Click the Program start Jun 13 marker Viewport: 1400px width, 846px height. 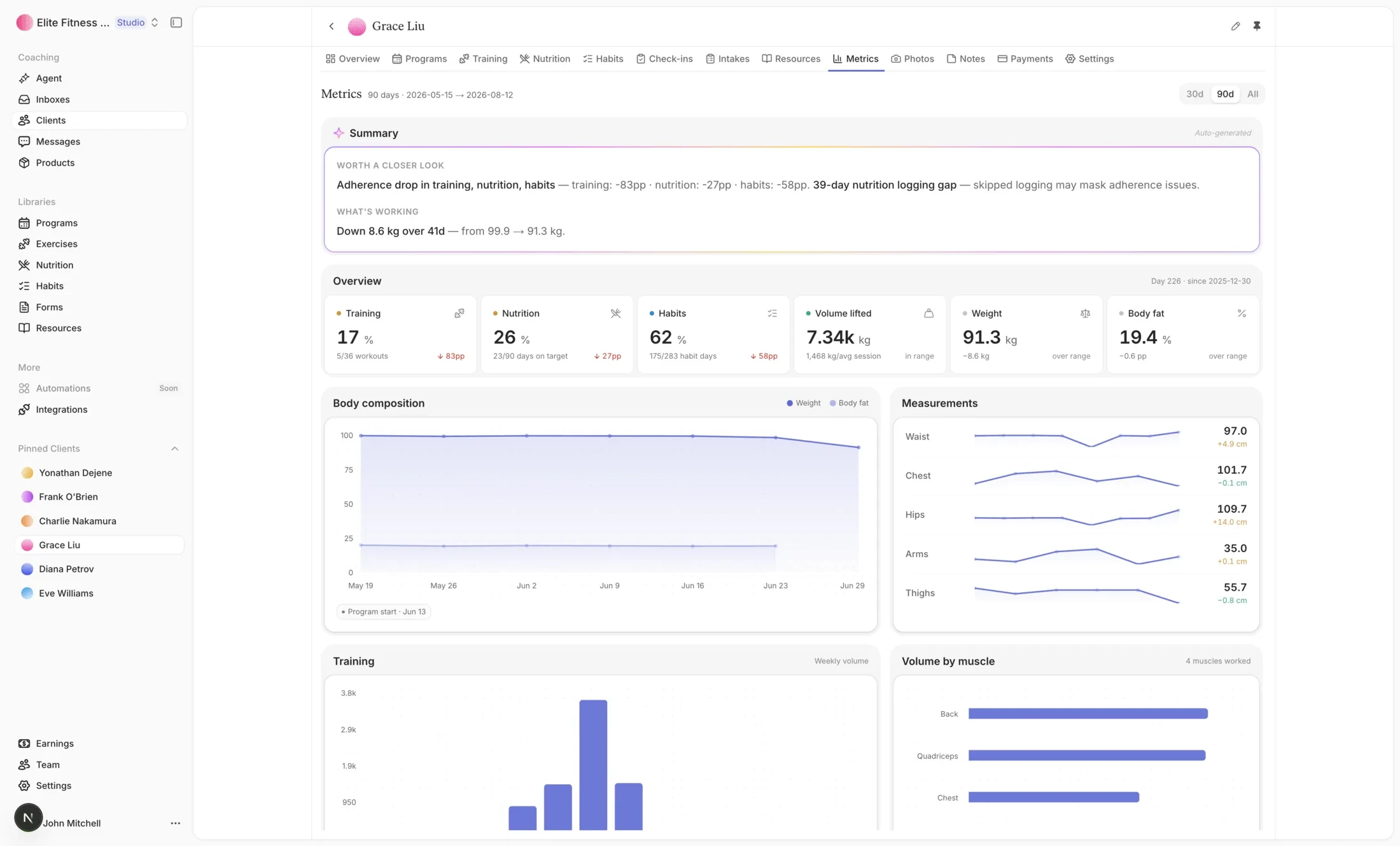tap(384, 612)
